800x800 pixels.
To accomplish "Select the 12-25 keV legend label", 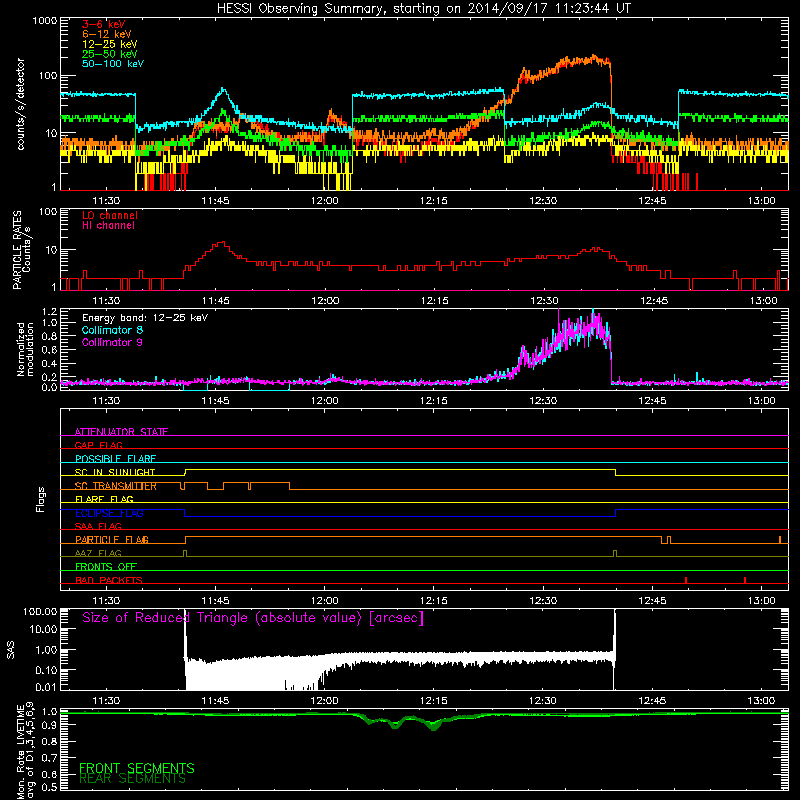I will tap(110, 44).
